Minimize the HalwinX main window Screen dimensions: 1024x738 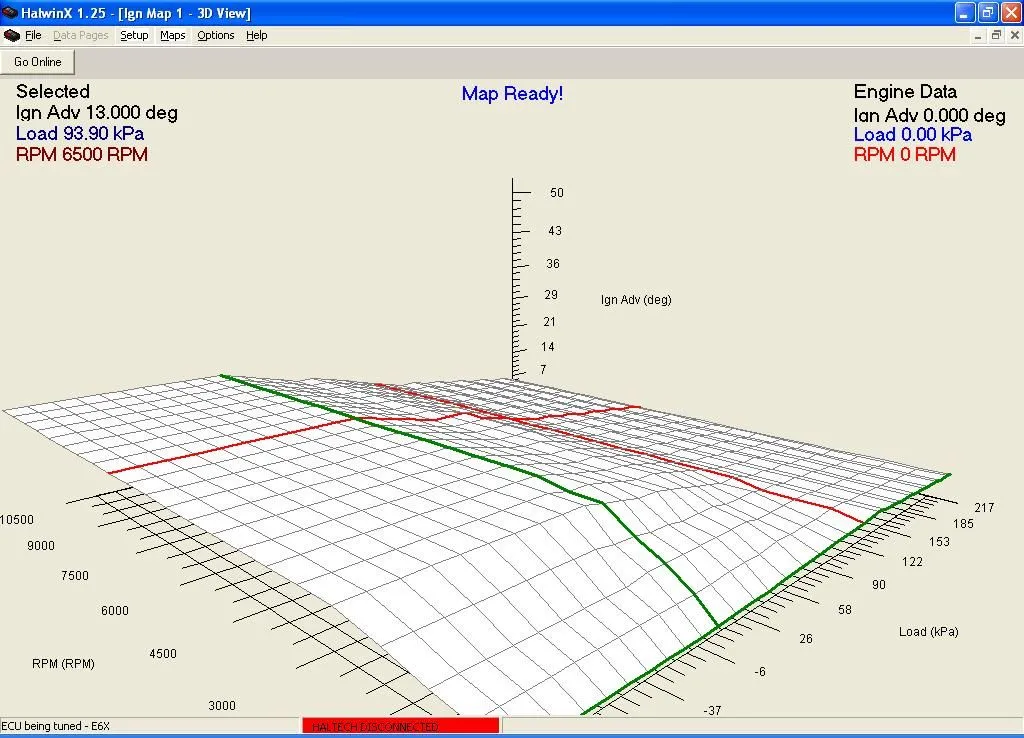point(963,12)
